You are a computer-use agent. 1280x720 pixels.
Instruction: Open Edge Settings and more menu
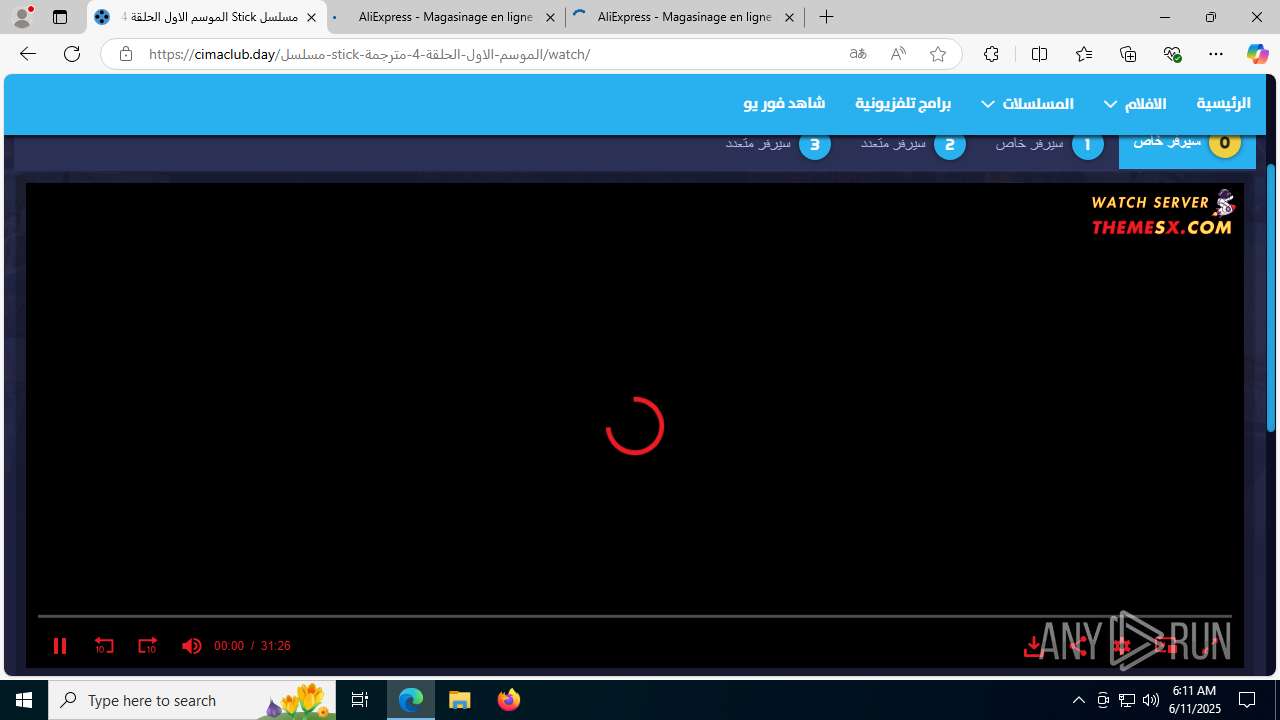point(1216,54)
